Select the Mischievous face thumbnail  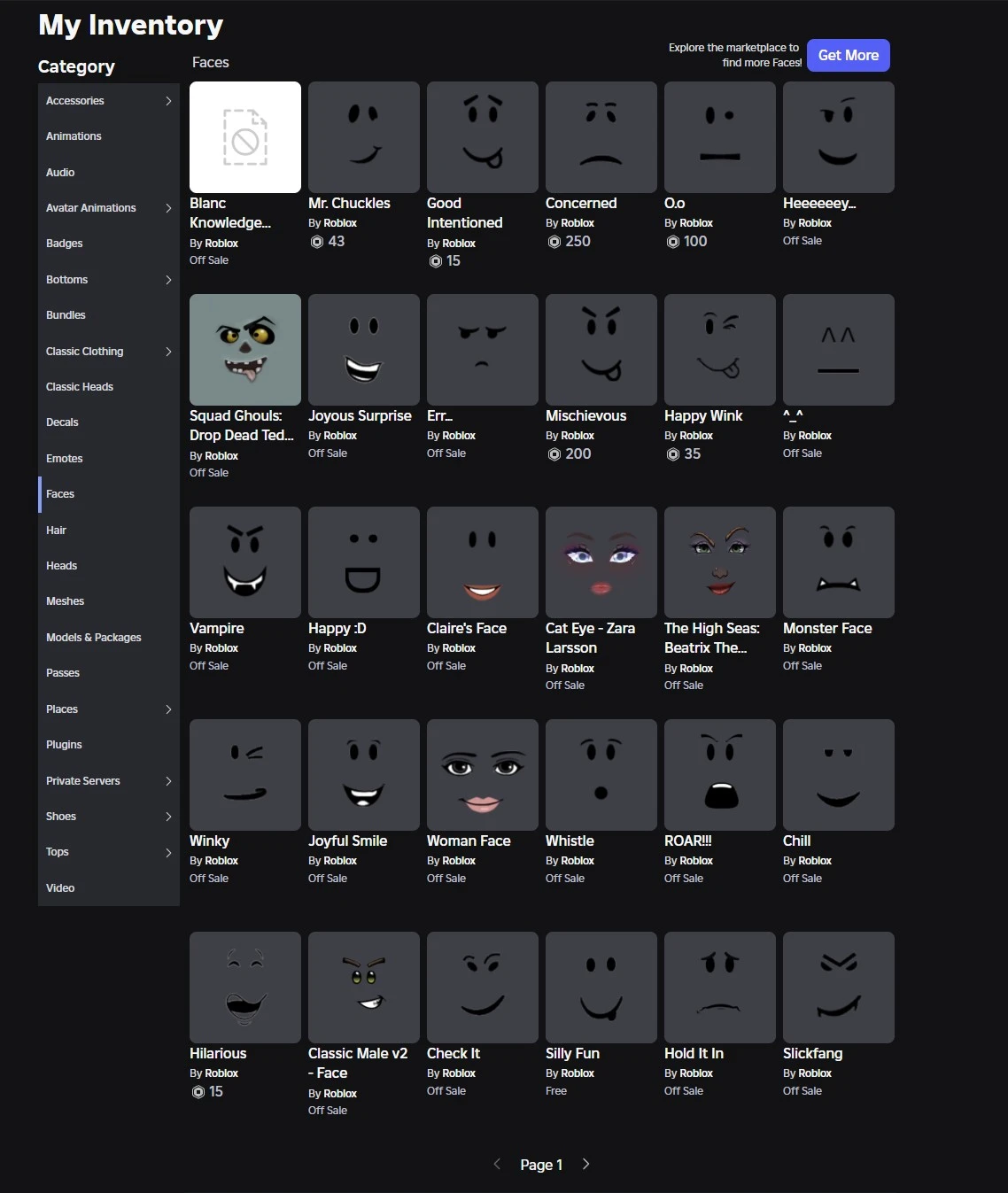601,350
